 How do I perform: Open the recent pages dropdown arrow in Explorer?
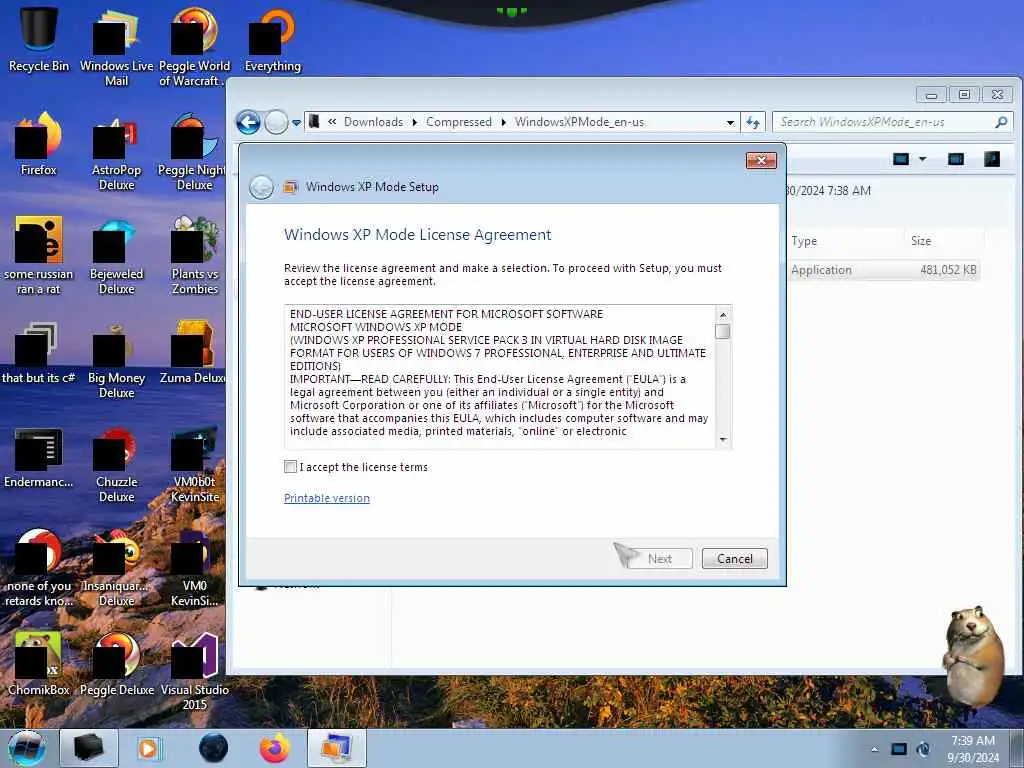click(296, 123)
